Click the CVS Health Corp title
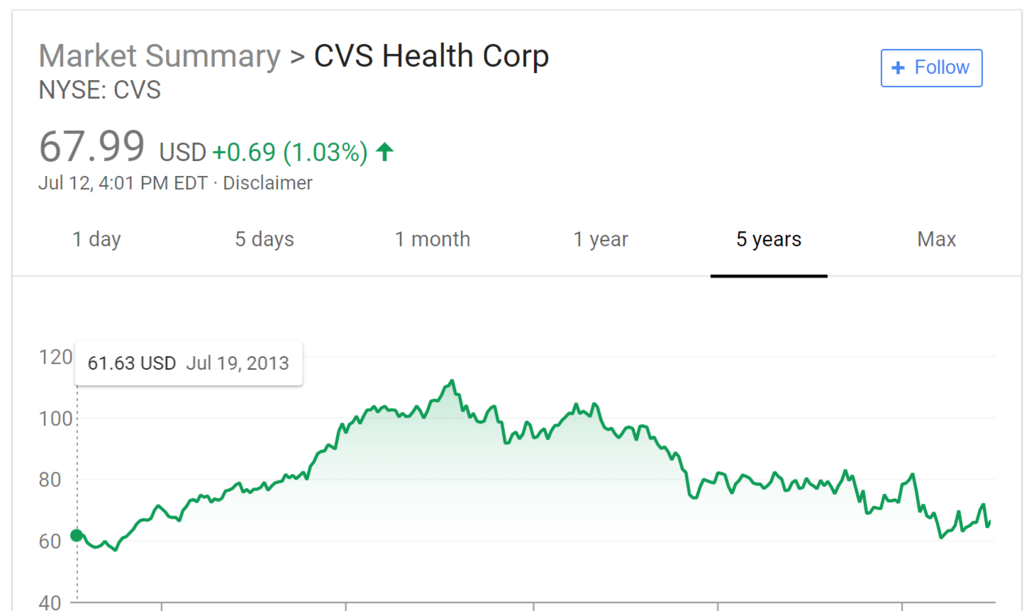 click(x=431, y=56)
